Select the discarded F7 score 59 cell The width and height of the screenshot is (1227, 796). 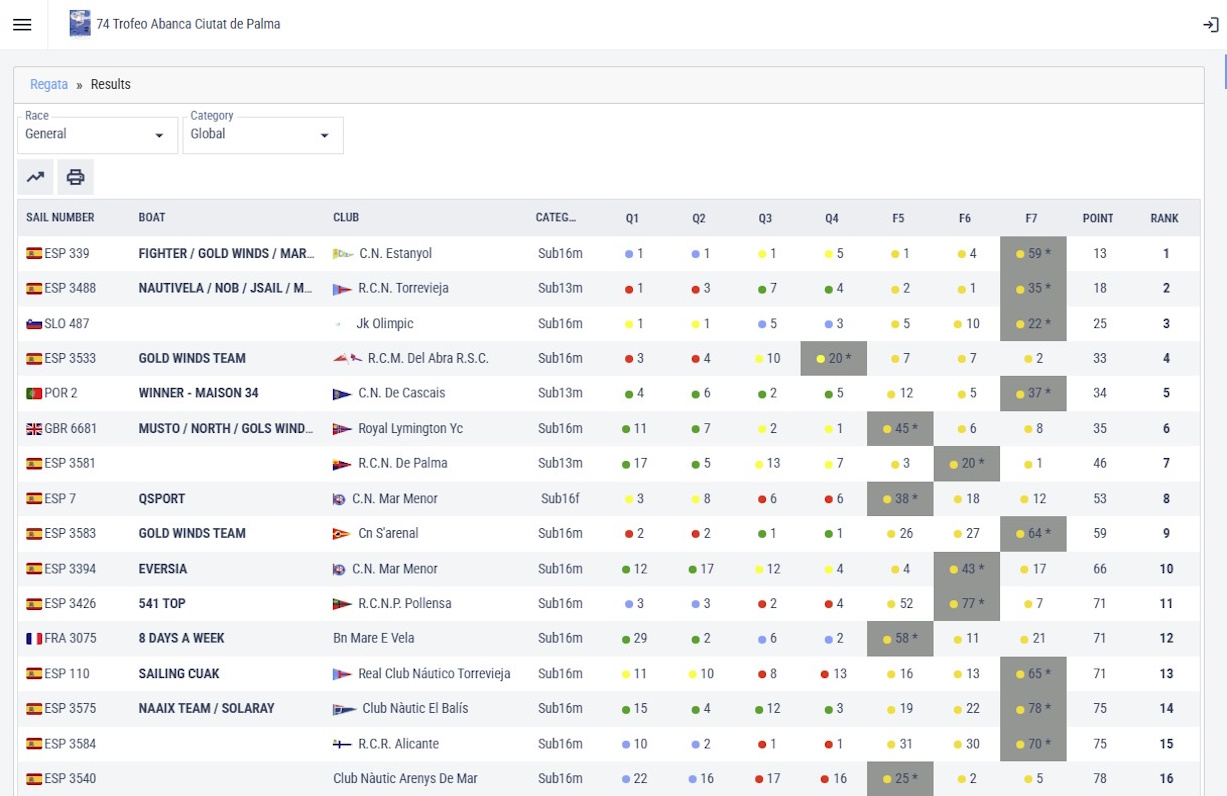(x=1033, y=254)
